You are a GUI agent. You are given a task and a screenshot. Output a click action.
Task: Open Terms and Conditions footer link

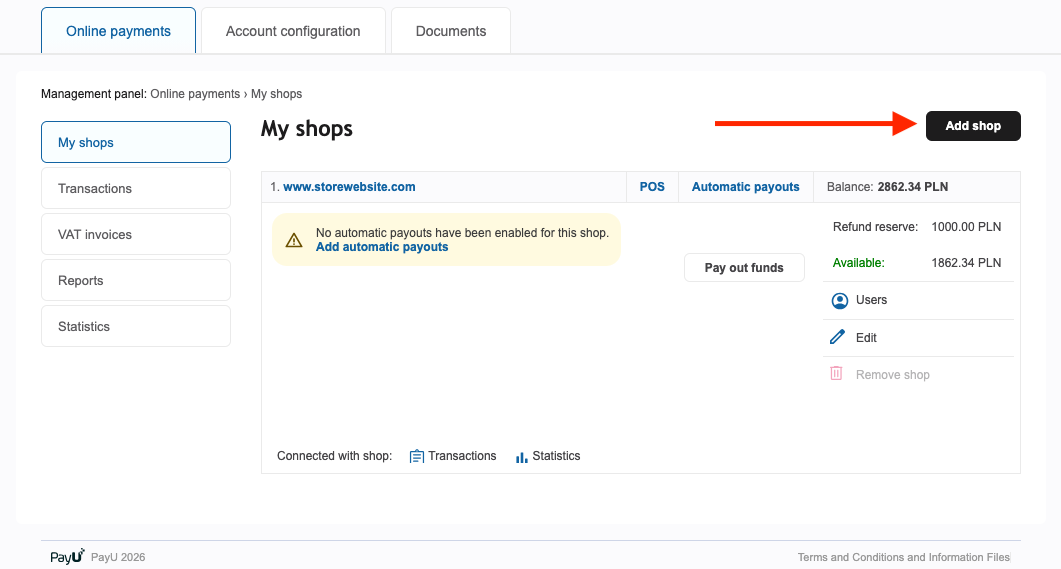tap(903, 557)
